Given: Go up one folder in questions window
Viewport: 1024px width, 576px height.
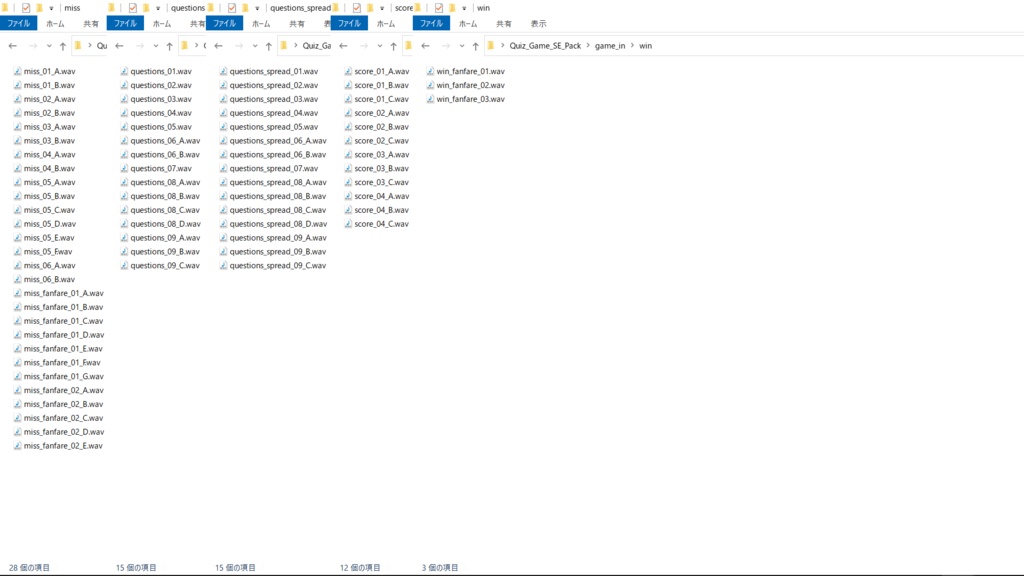Looking at the screenshot, I should [x=169, y=46].
